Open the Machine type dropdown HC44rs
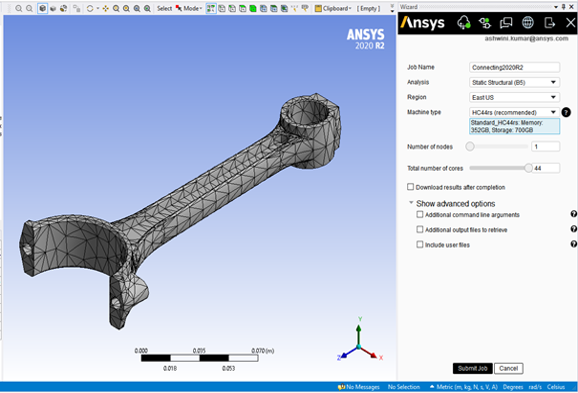This screenshot has width=578, height=393. click(x=514, y=112)
